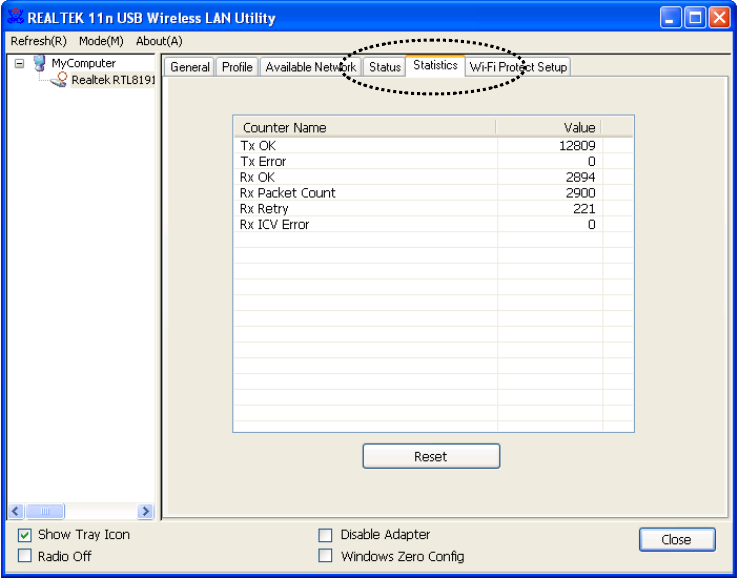Open the Refresh(R) menu
Image resolution: width=738 pixels, height=578 pixels.
coord(39,41)
